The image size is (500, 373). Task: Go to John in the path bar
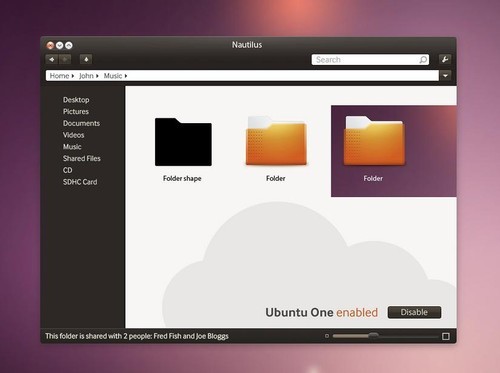point(86,76)
